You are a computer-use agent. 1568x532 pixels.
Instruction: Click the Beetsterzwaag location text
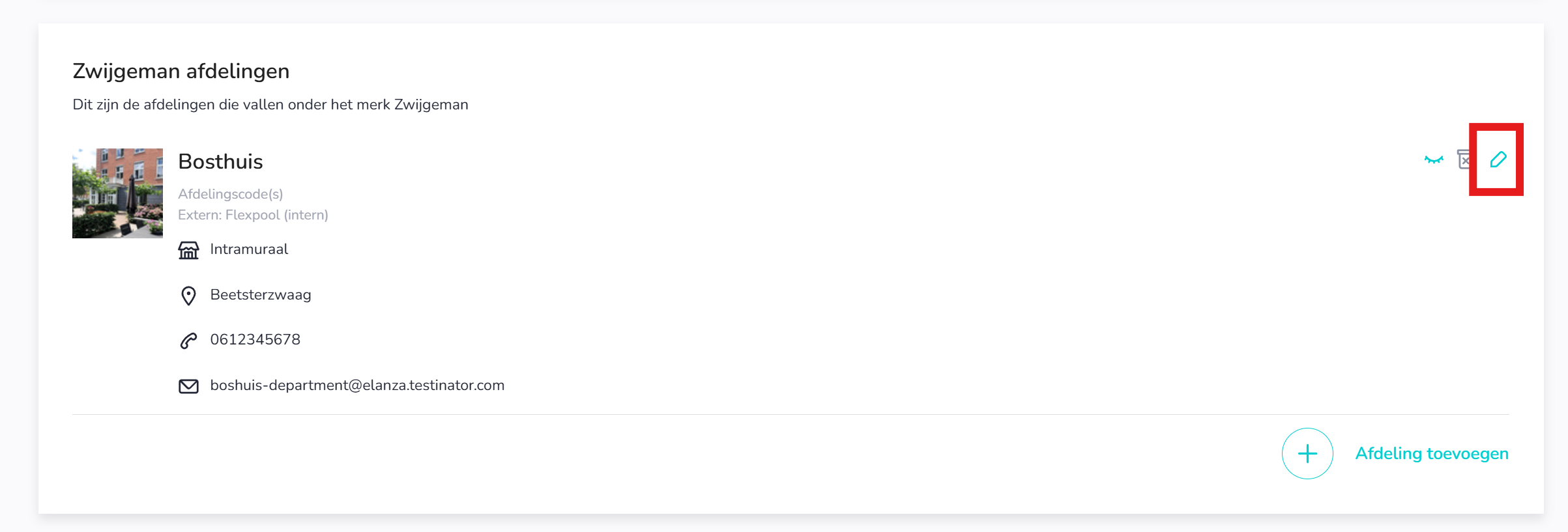tap(261, 295)
